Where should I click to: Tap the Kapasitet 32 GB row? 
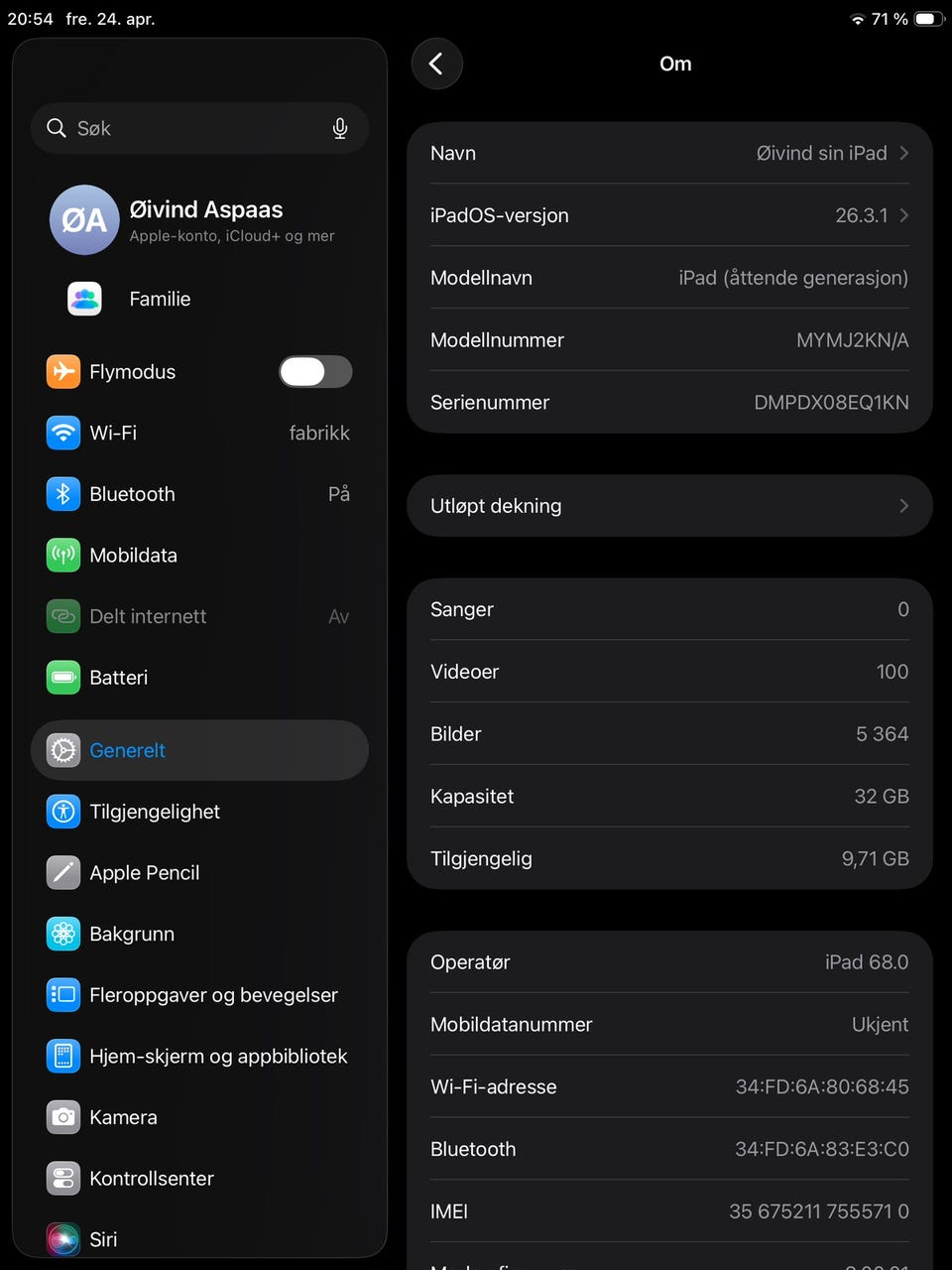tap(669, 796)
